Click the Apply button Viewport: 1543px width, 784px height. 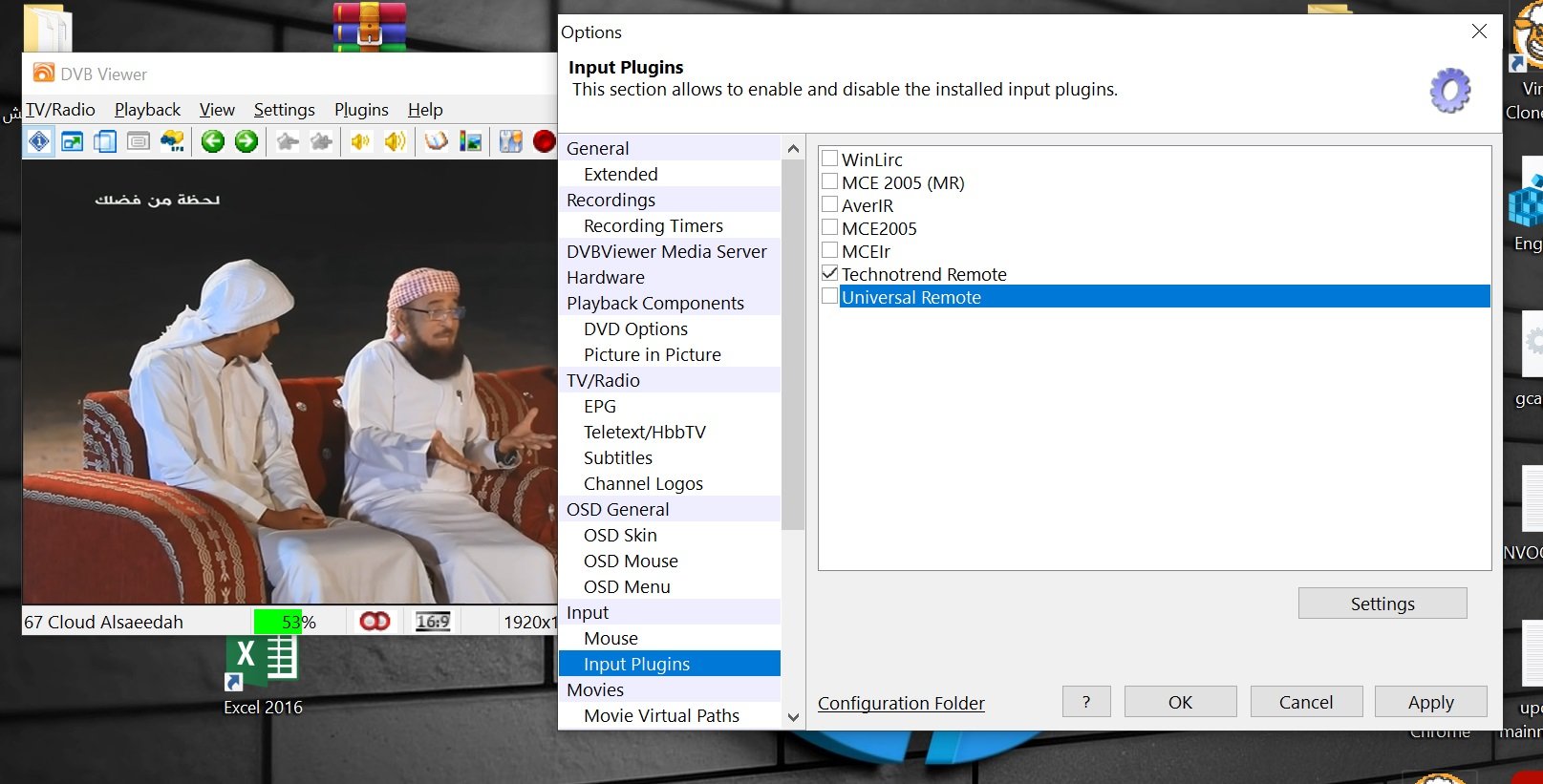tap(1430, 702)
